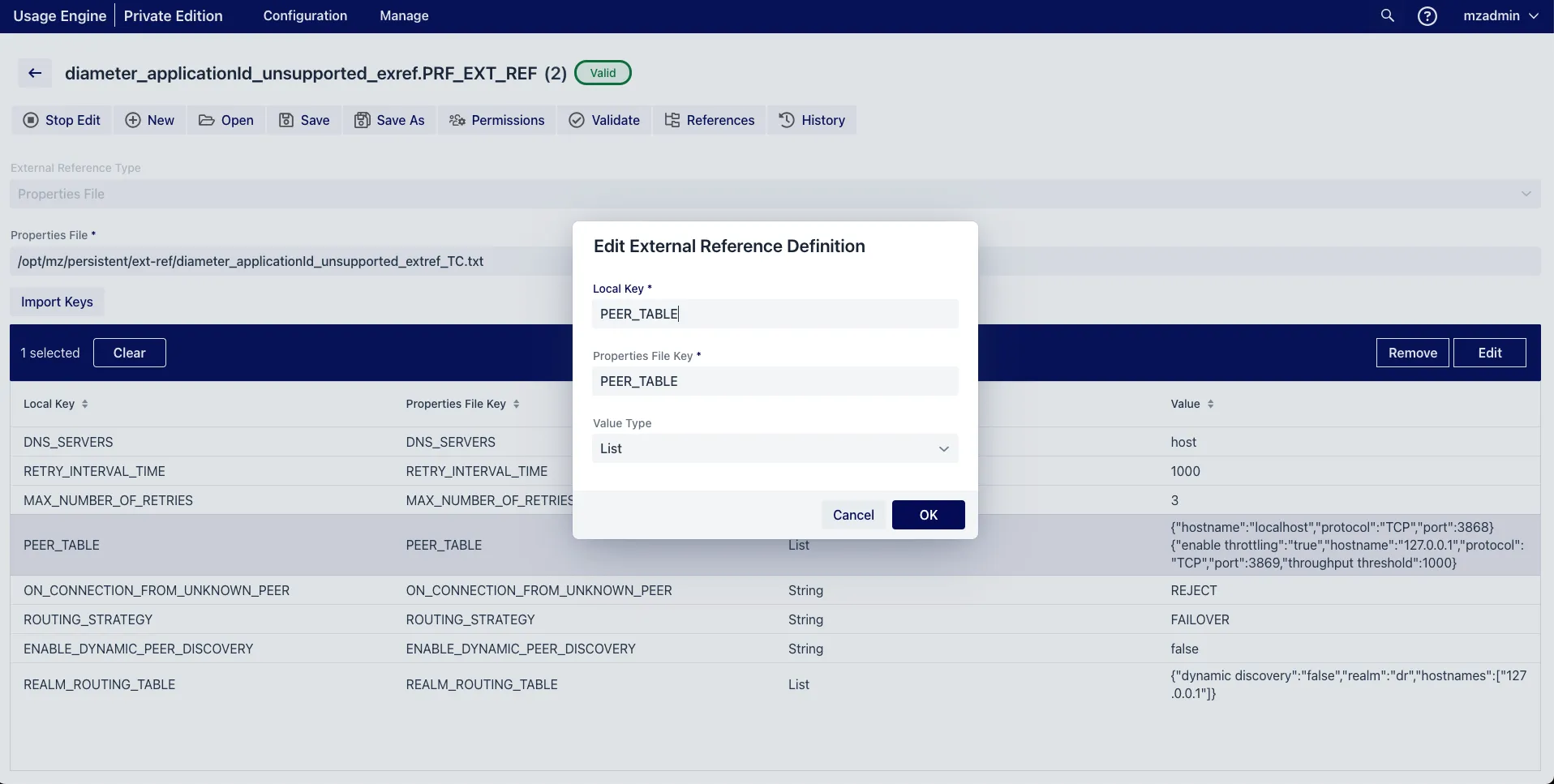Expand the Value Type dropdown

pyautogui.click(x=775, y=448)
